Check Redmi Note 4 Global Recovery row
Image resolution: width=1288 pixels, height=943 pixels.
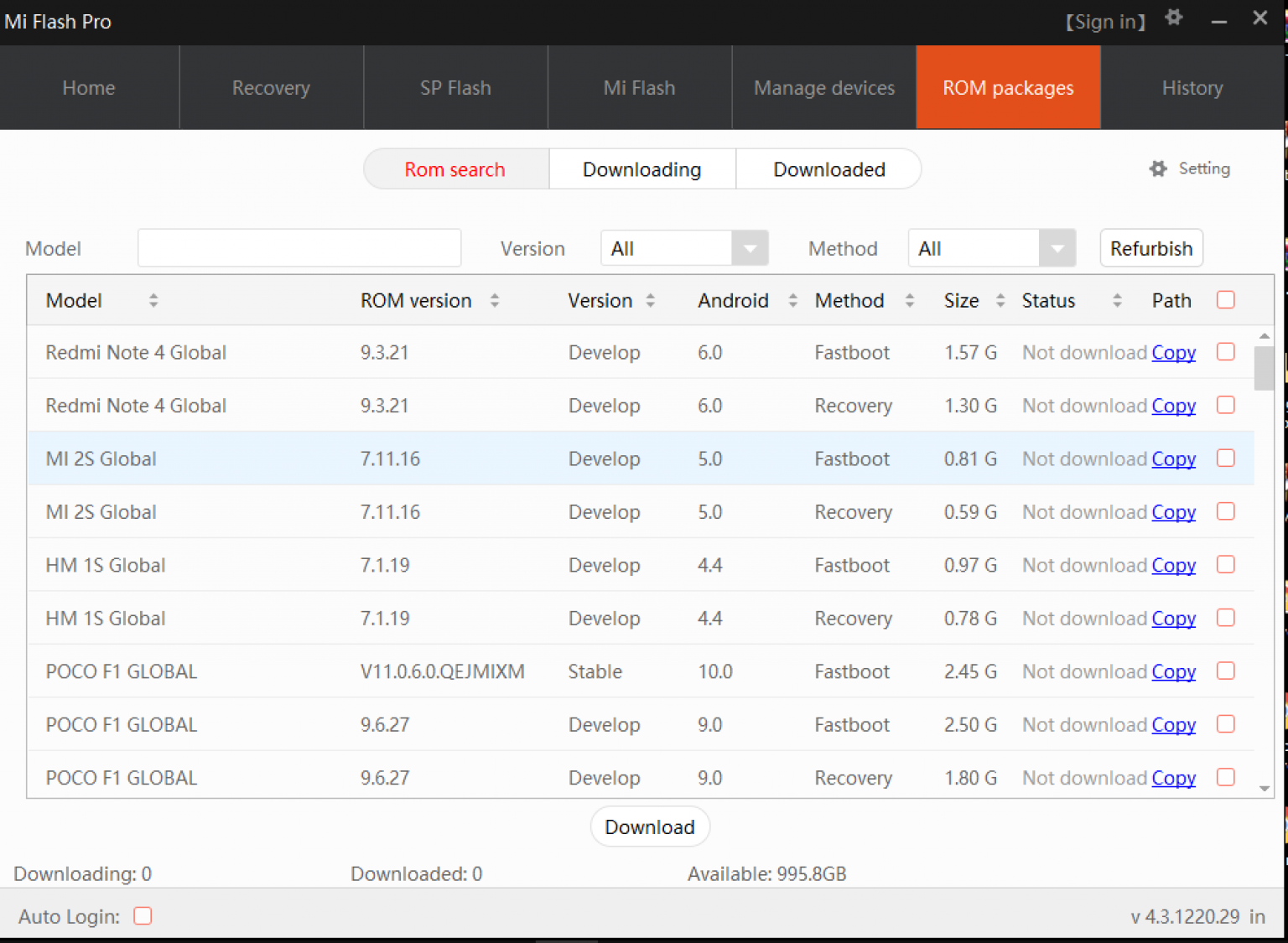pyautogui.click(x=1226, y=405)
